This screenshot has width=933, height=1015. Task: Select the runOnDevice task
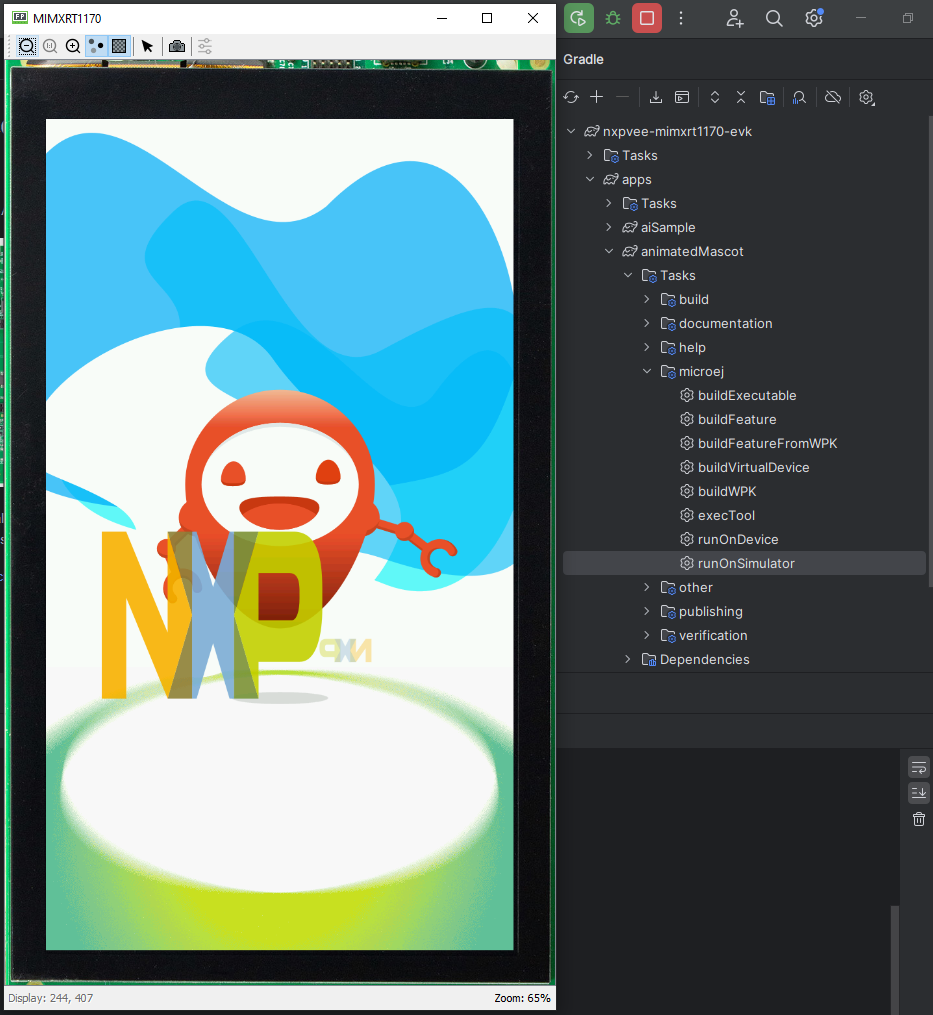tap(737, 539)
